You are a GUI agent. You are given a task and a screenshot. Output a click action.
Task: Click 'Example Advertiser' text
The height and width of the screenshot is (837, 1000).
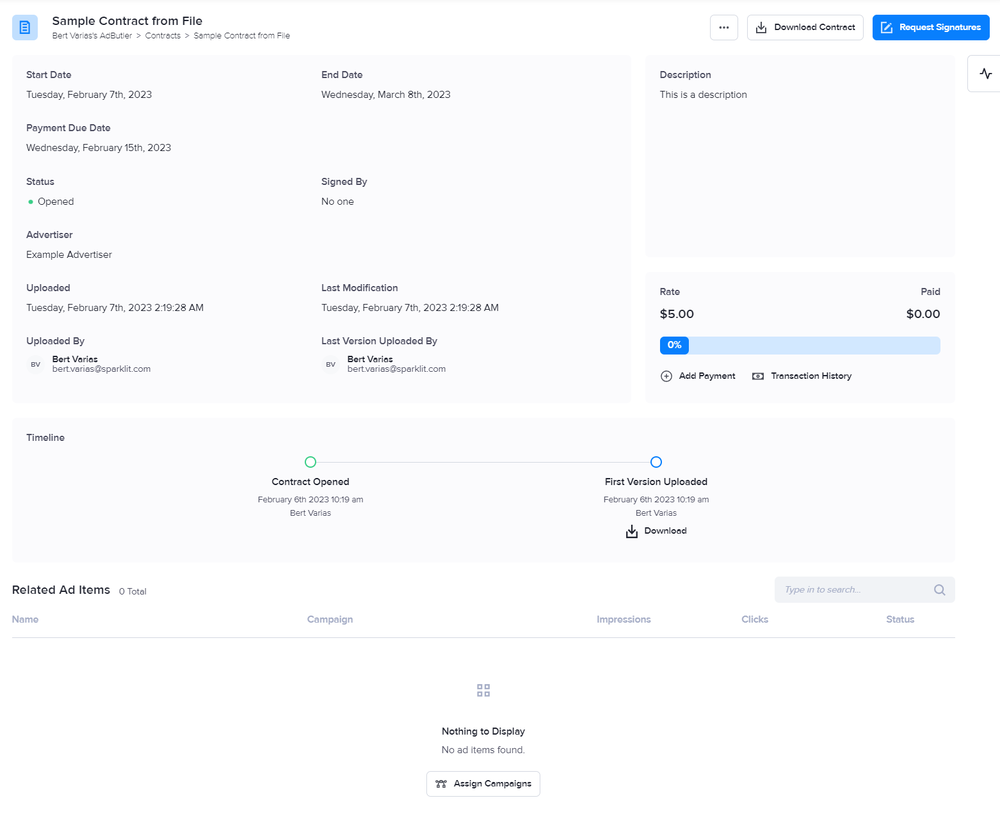[69, 255]
